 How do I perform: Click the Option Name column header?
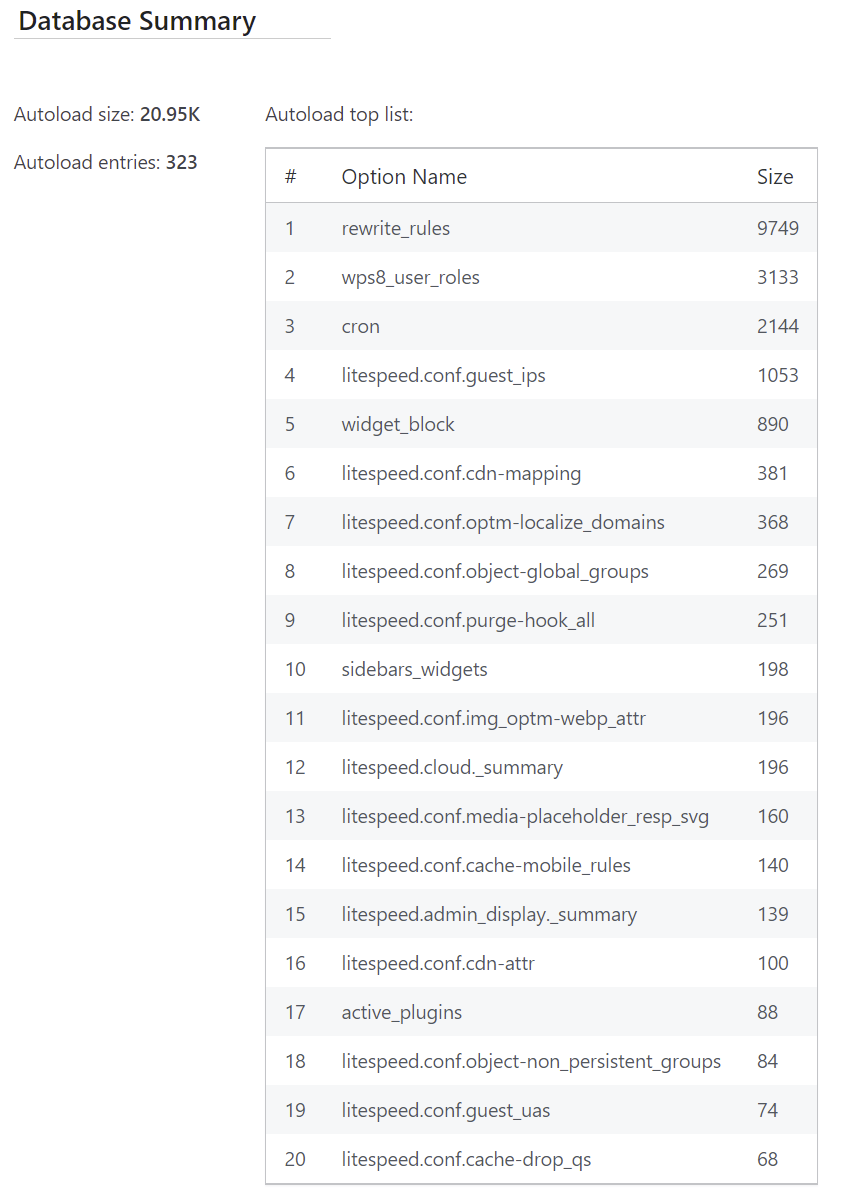[404, 177]
